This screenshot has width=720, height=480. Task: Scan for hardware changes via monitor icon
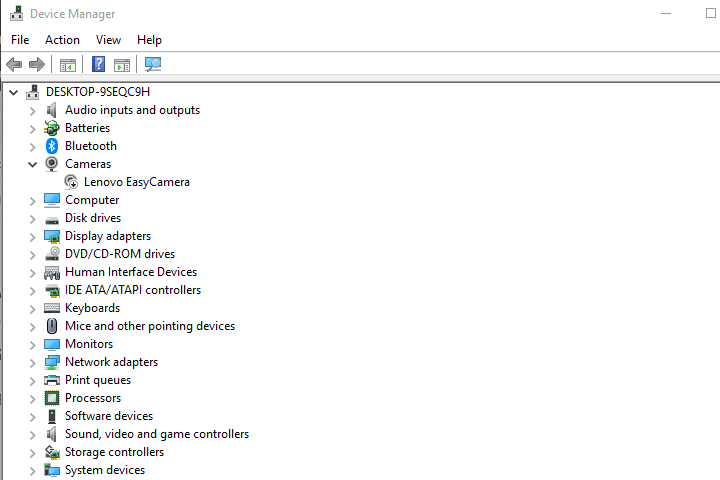153,64
